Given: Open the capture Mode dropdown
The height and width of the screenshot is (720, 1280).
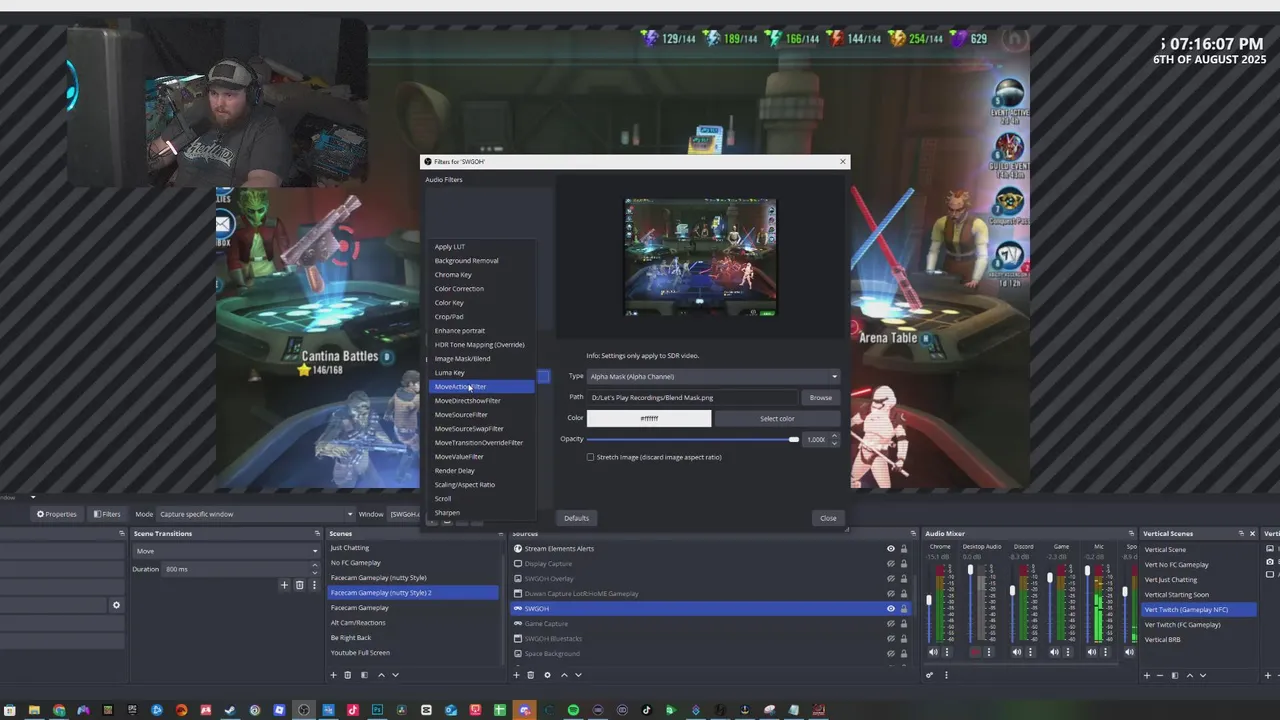Looking at the screenshot, I should click(x=256, y=514).
